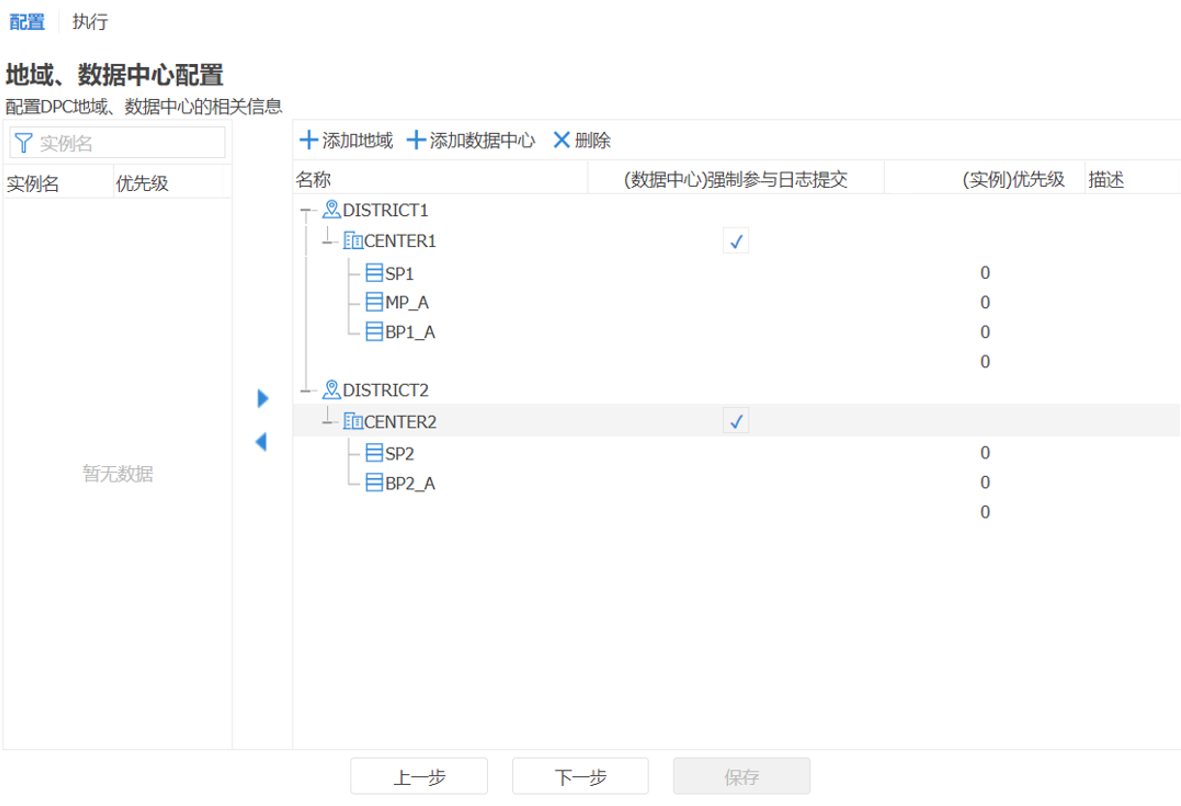Image resolution: width=1181 pixels, height=806 pixels.
Task: Go back with 上一步 button
Action: pos(418,777)
